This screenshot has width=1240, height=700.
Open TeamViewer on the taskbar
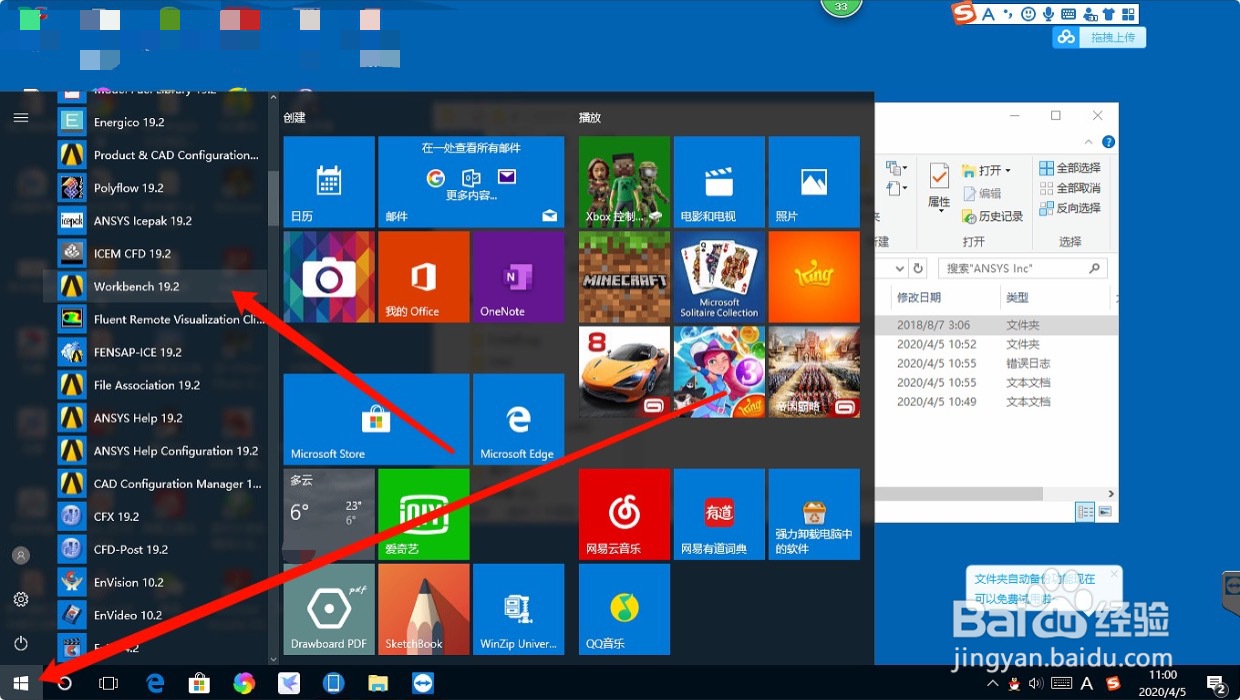[424, 683]
